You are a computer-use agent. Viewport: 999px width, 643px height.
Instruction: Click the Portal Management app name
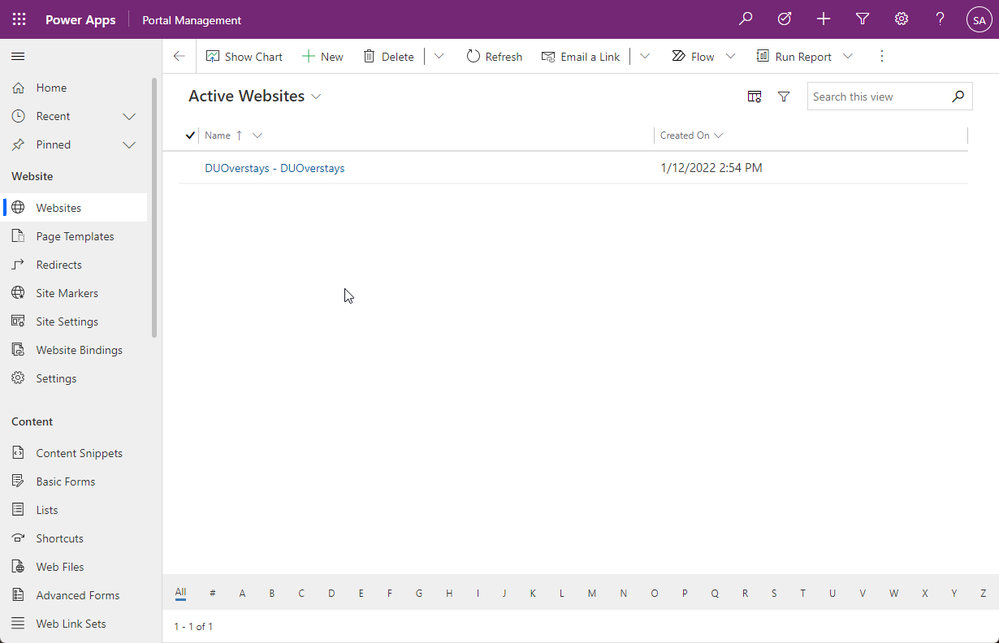[x=192, y=20]
